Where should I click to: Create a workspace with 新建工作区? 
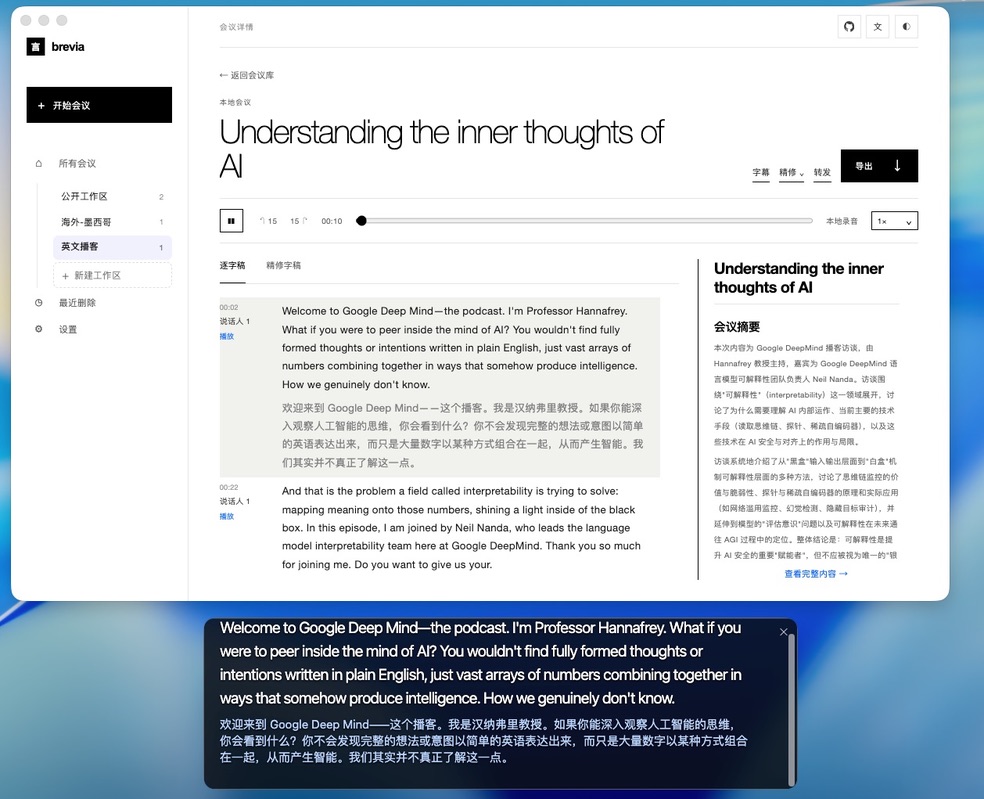[112, 276]
